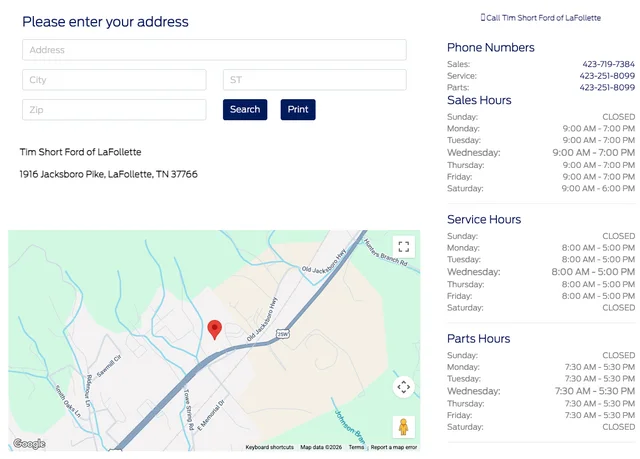The width and height of the screenshot is (640, 459).
Task: Focus the Address input field
Action: tap(214, 50)
